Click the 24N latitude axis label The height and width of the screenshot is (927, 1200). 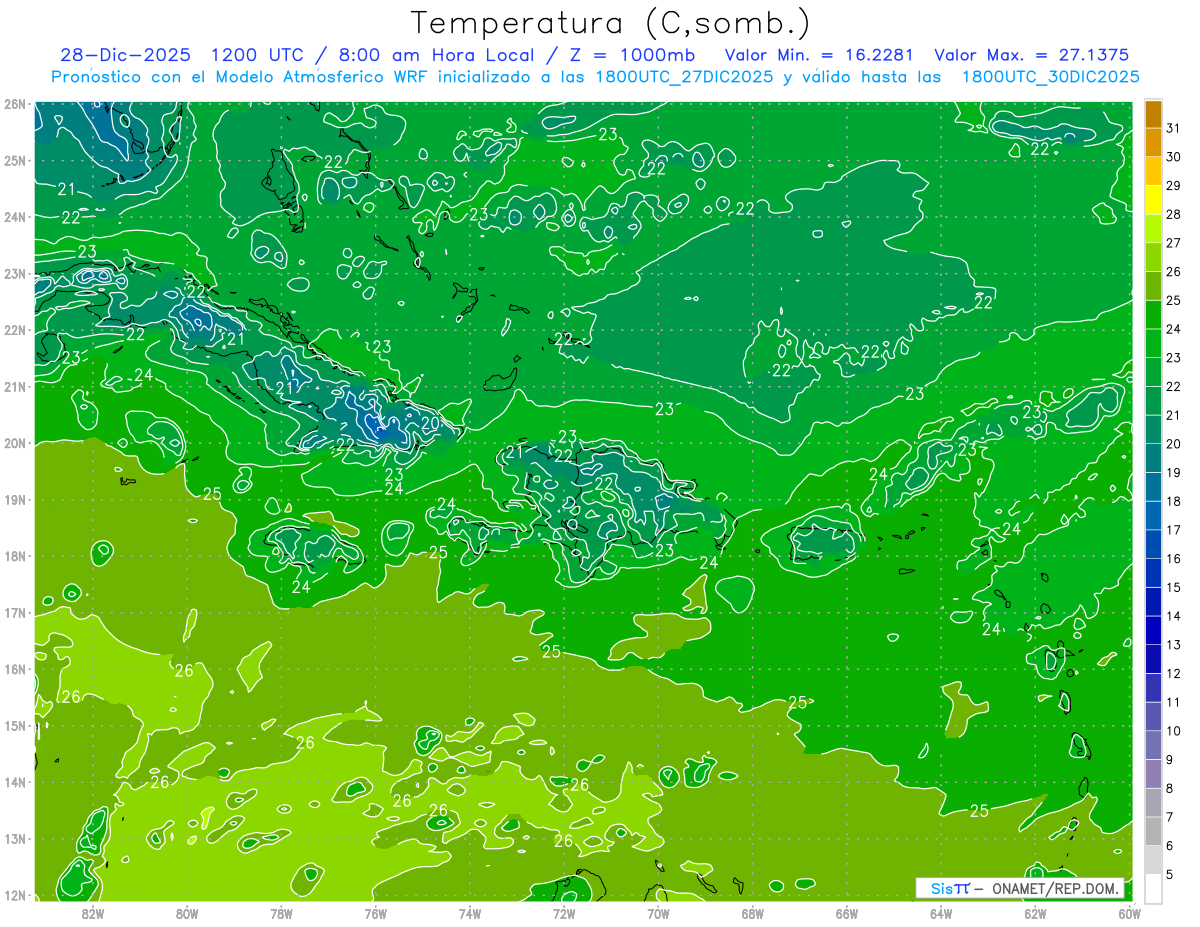click(14, 216)
